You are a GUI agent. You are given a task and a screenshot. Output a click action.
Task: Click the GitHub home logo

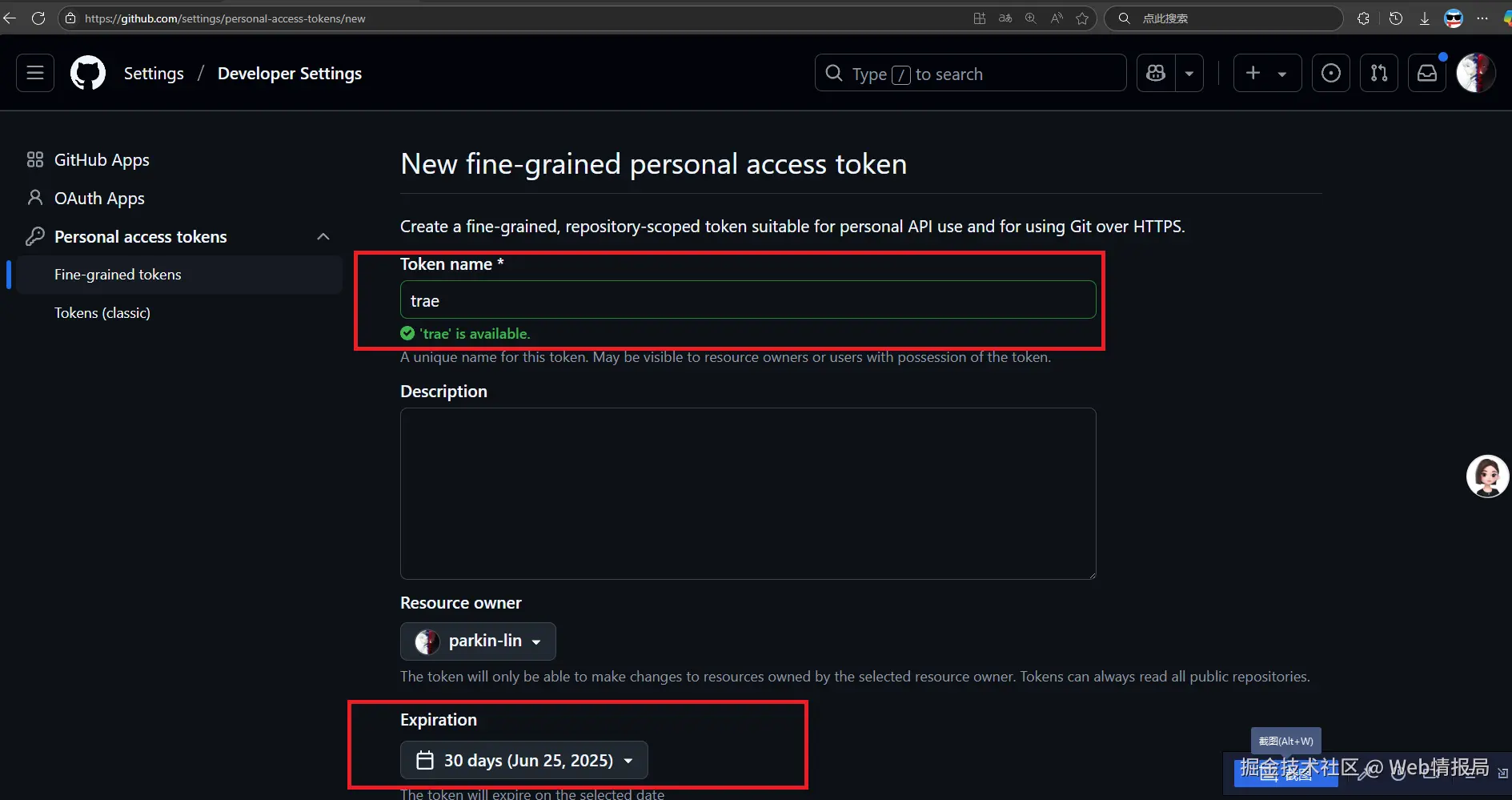(x=86, y=72)
